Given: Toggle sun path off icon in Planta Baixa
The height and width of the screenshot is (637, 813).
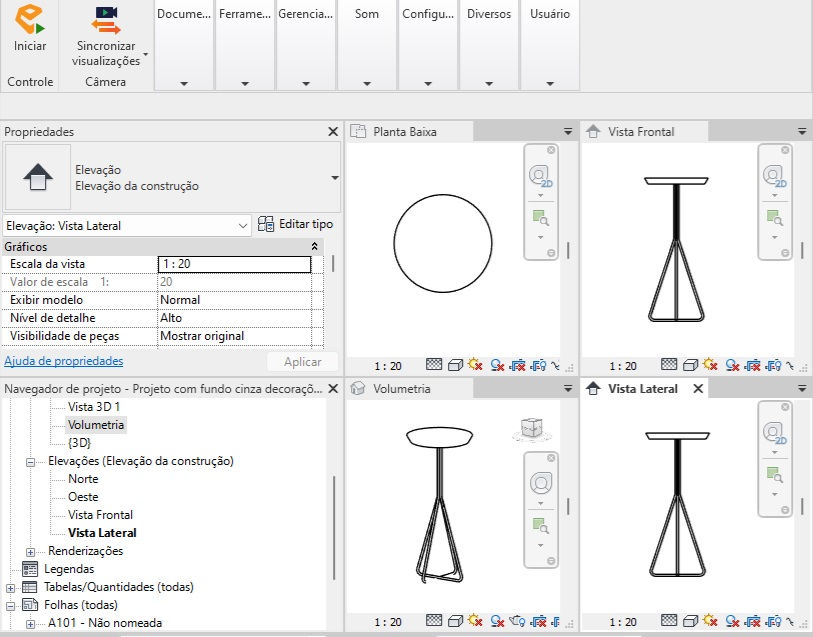Looking at the screenshot, I should click(x=475, y=364).
